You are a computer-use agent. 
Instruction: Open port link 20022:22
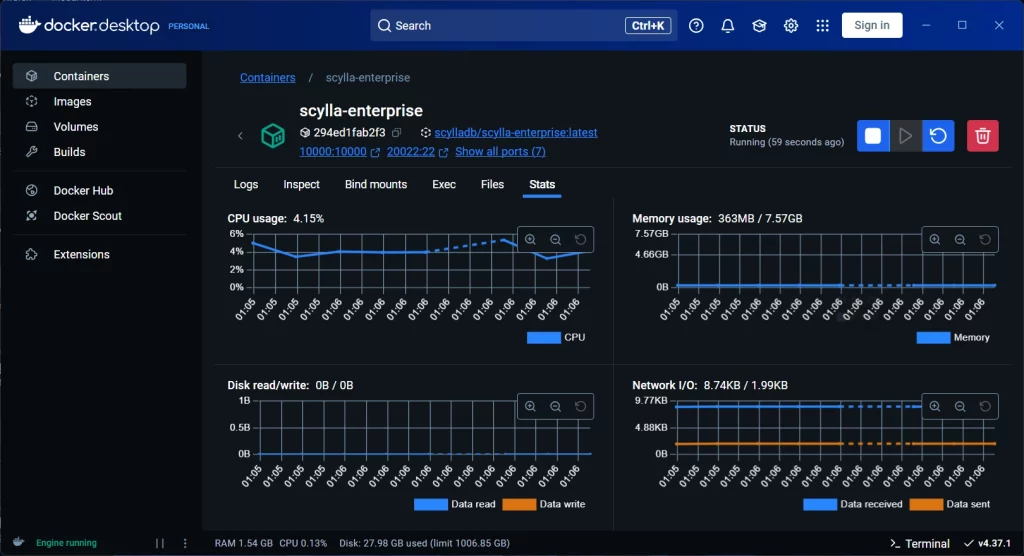click(410, 152)
